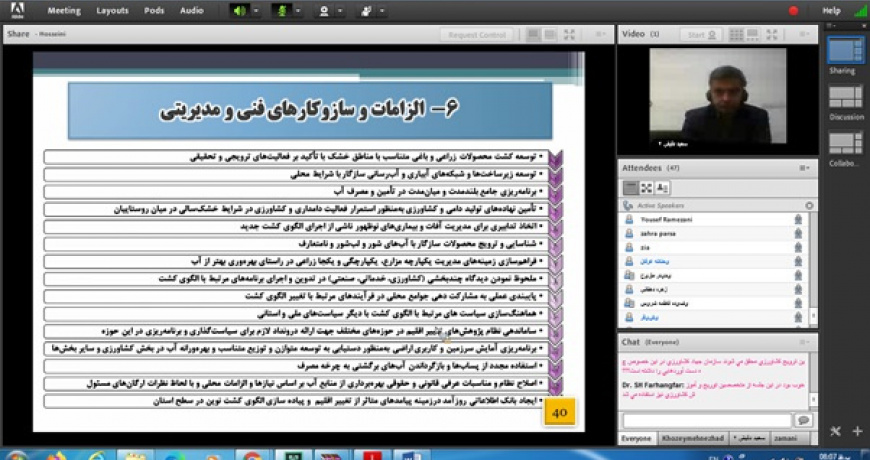Click the Start webcam button in Video pod
Image resolution: width=870 pixels, height=460 pixels.
click(702, 34)
